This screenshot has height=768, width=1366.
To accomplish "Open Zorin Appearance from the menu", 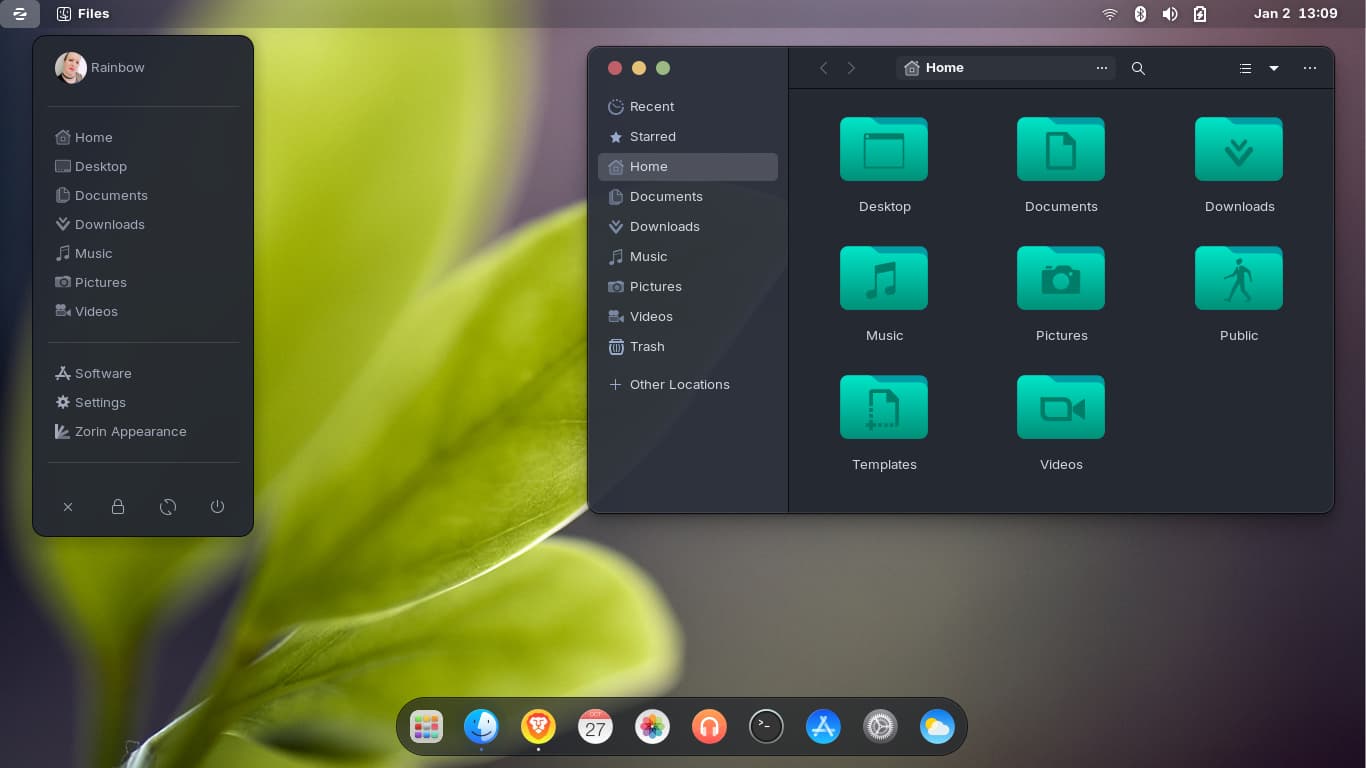I will (130, 432).
